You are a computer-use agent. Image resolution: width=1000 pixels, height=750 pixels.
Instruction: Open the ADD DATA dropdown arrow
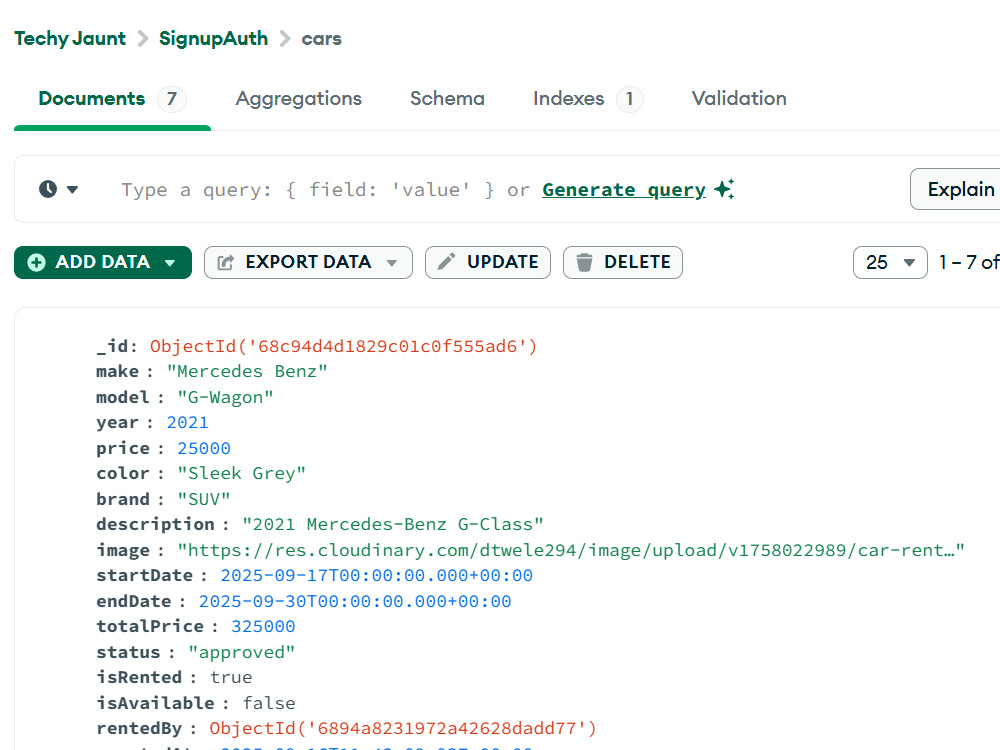(x=170, y=263)
